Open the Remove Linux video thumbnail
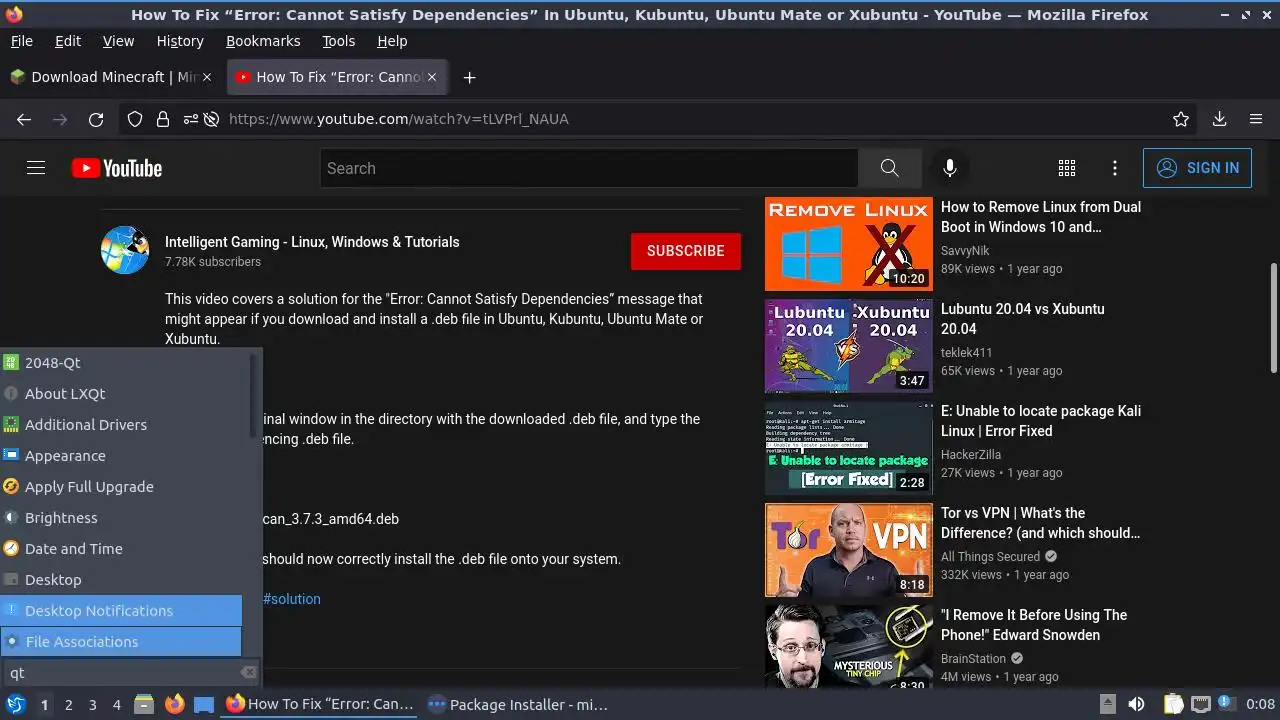This screenshot has width=1280, height=720. (849, 244)
